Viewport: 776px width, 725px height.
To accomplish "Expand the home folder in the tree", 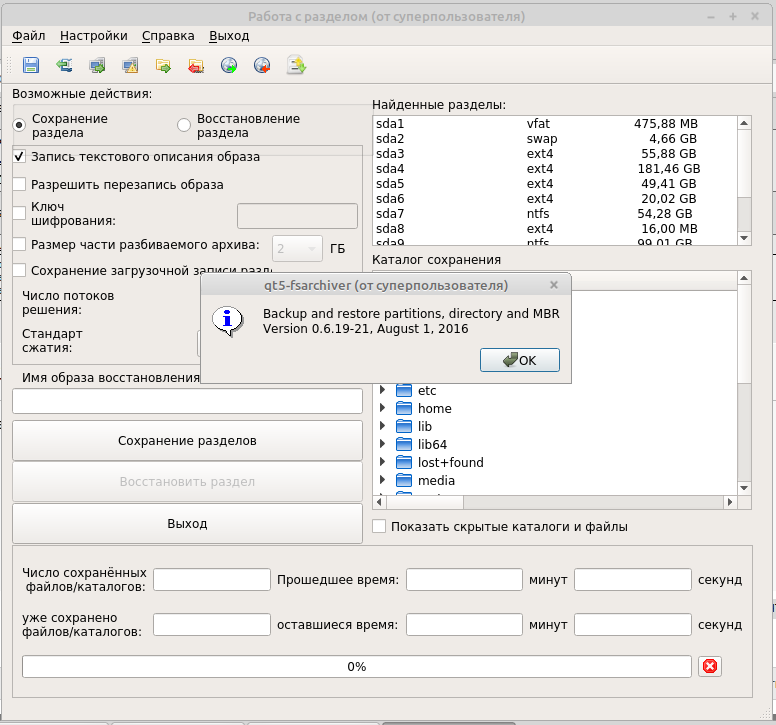I will click(x=382, y=408).
